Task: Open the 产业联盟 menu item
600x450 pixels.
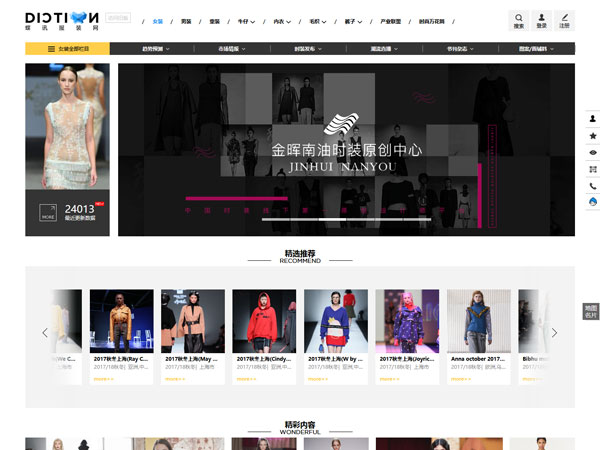Action: pyautogui.click(x=391, y=21)
